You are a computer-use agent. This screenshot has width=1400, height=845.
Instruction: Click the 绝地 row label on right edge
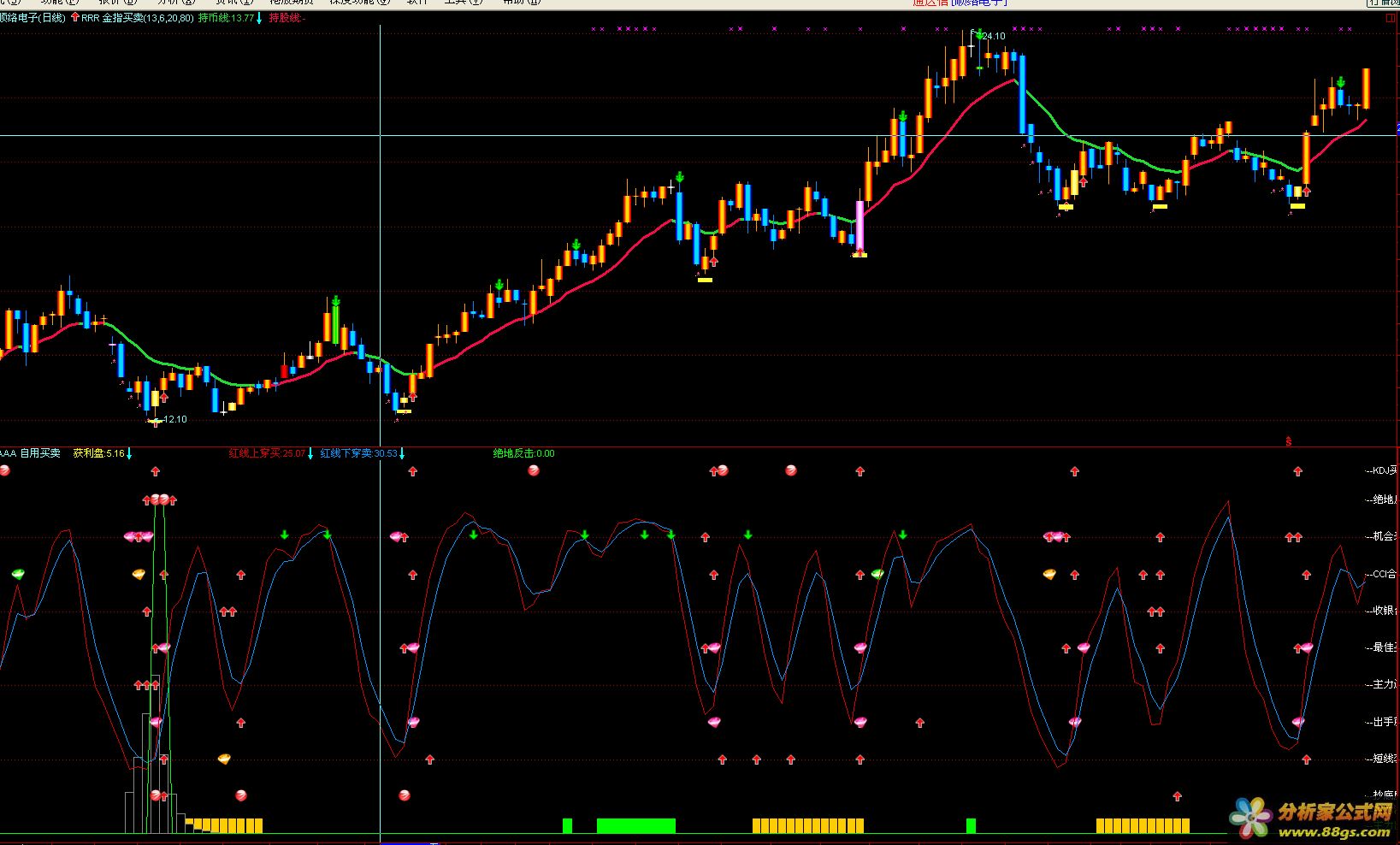coord(1380,499)
